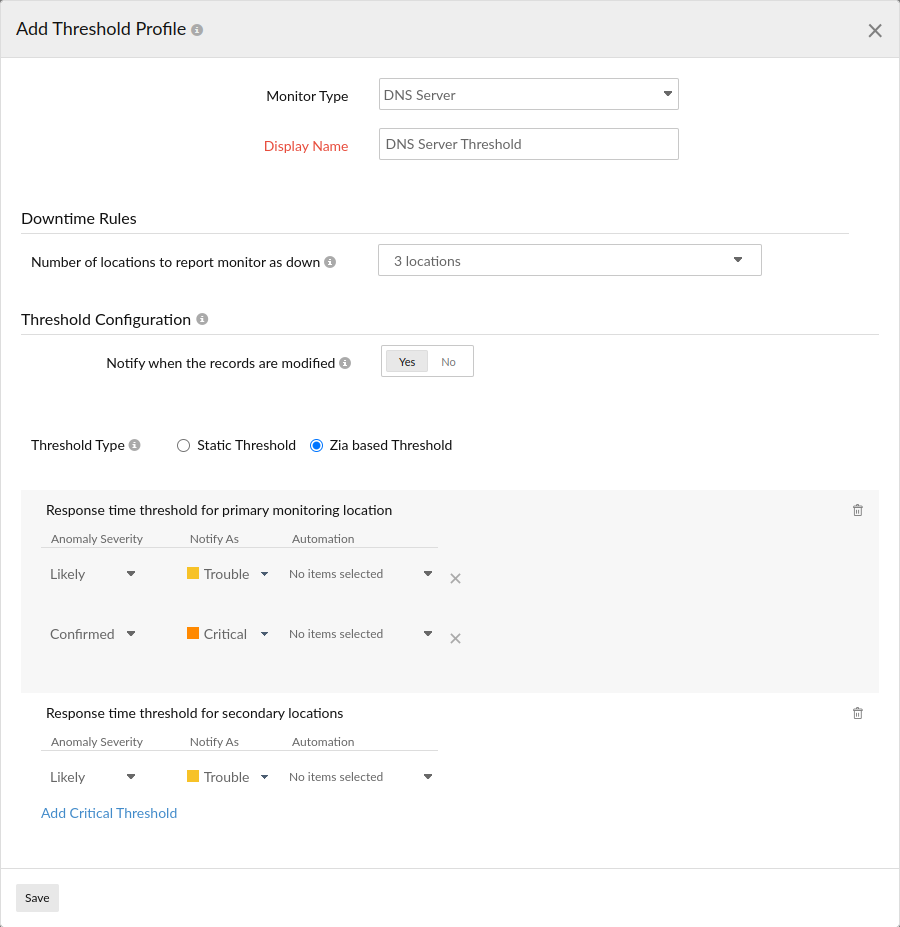900x927 pixels.
Task: Delete secondary locations threshold with trash icon
Action: [857, 713]
